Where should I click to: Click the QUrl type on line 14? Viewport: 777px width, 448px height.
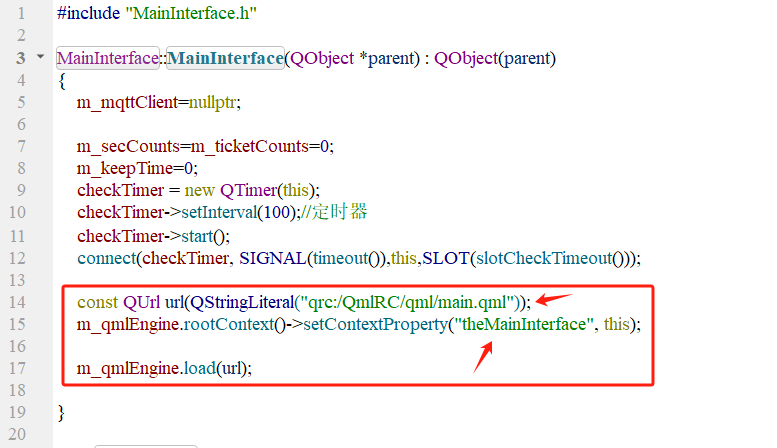click(x=142, y=302)
